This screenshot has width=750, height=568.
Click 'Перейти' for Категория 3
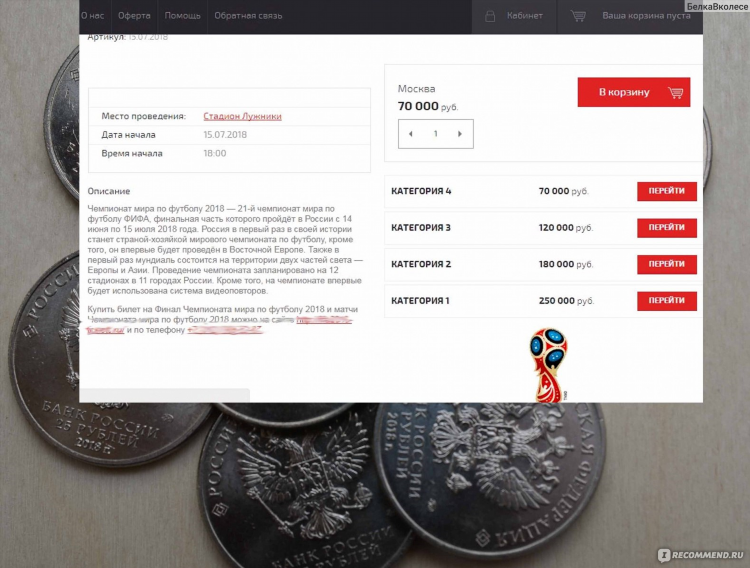tap(667, 228)
